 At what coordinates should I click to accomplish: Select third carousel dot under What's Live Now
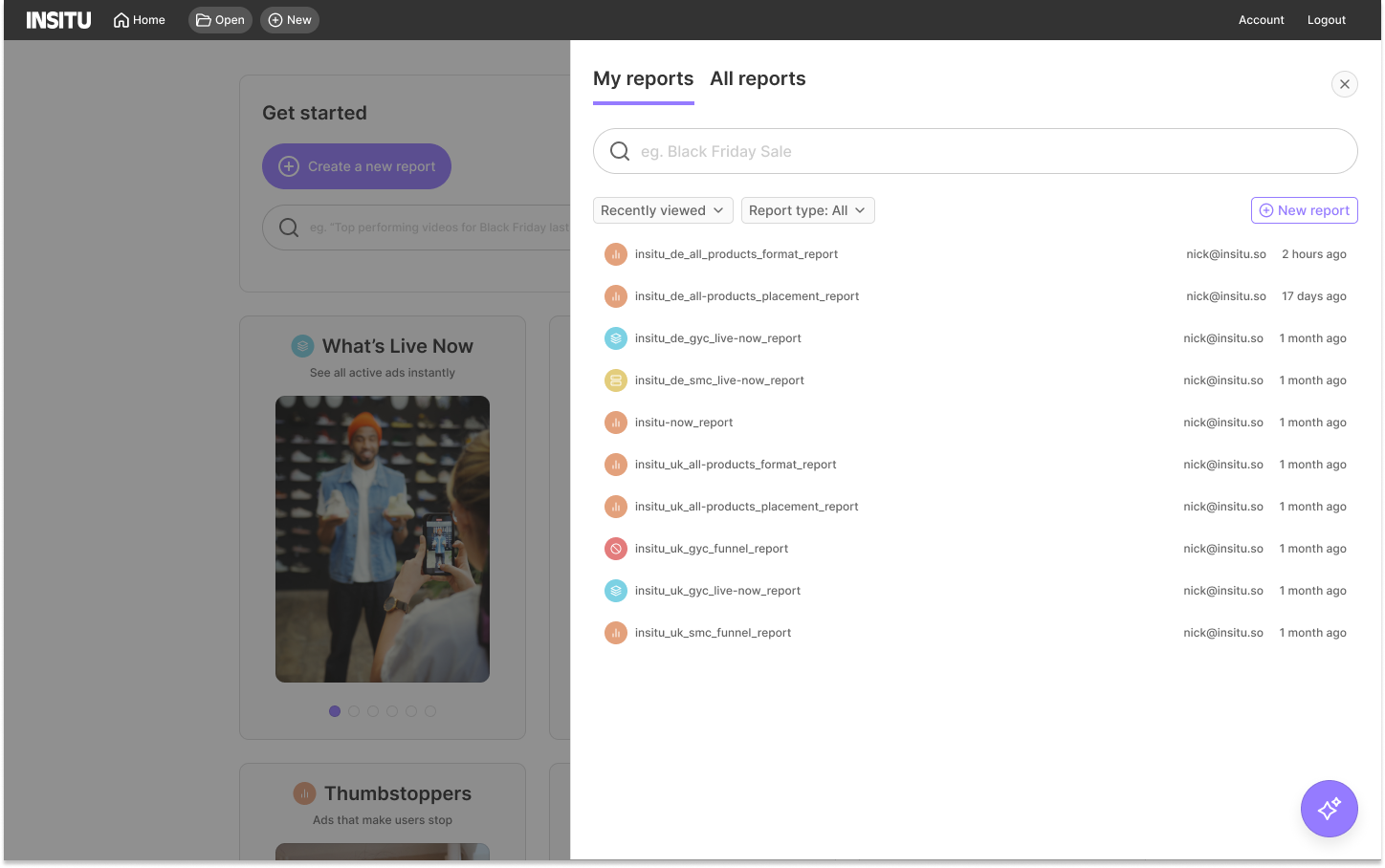point(373,711)
